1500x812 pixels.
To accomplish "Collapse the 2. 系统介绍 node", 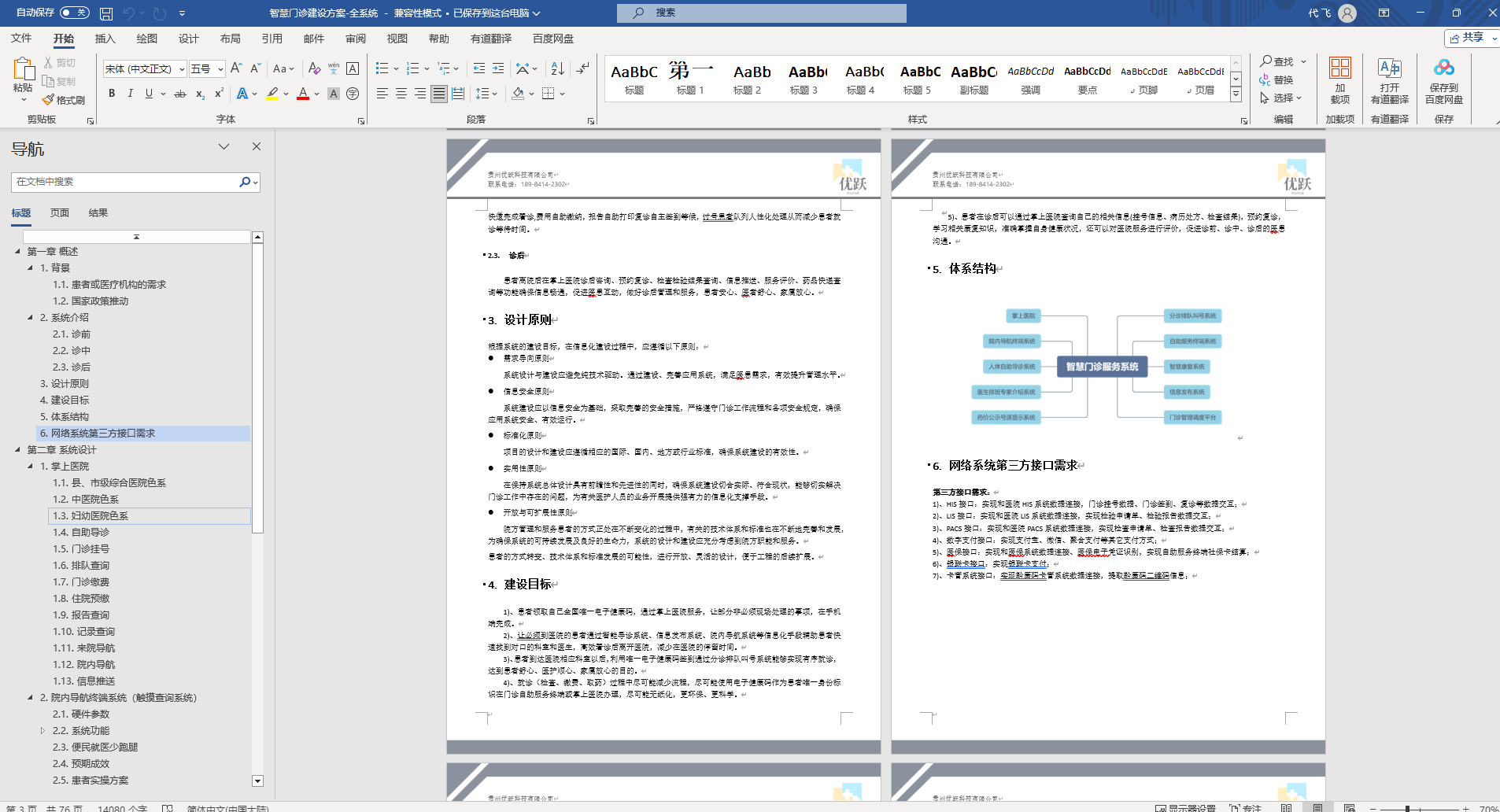I will coord(30,318).
